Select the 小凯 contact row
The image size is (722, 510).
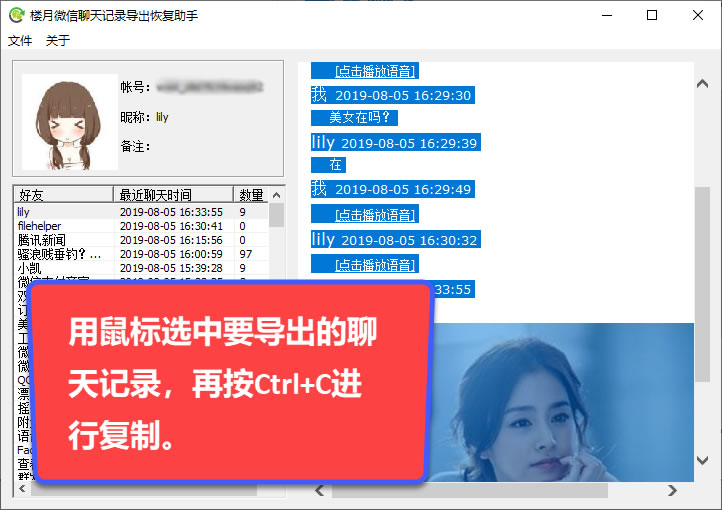28,268
